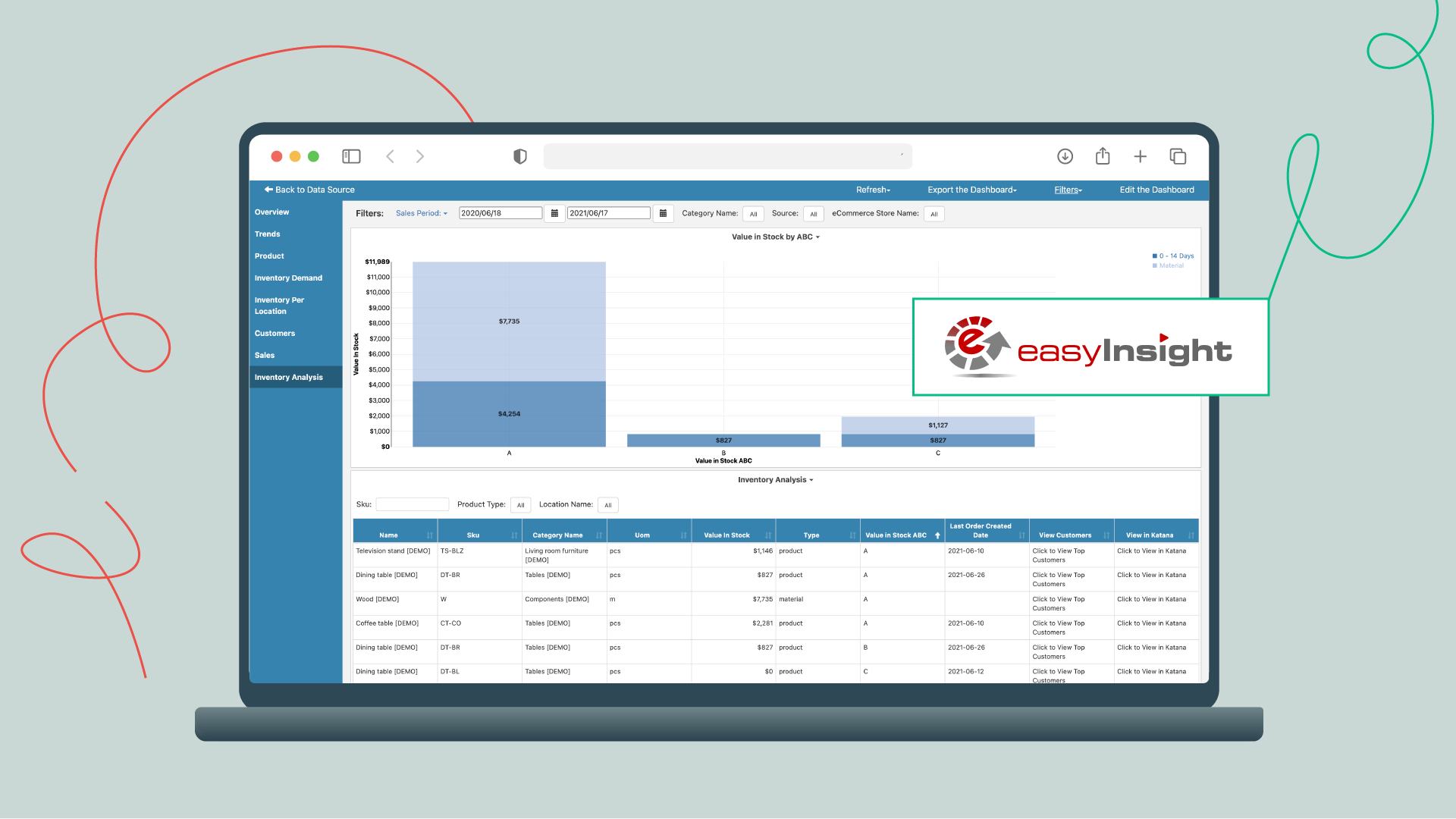Screen dimensions: 1456x819
Task: Open a new tab with the plus icon
Action: (1141, 156)
